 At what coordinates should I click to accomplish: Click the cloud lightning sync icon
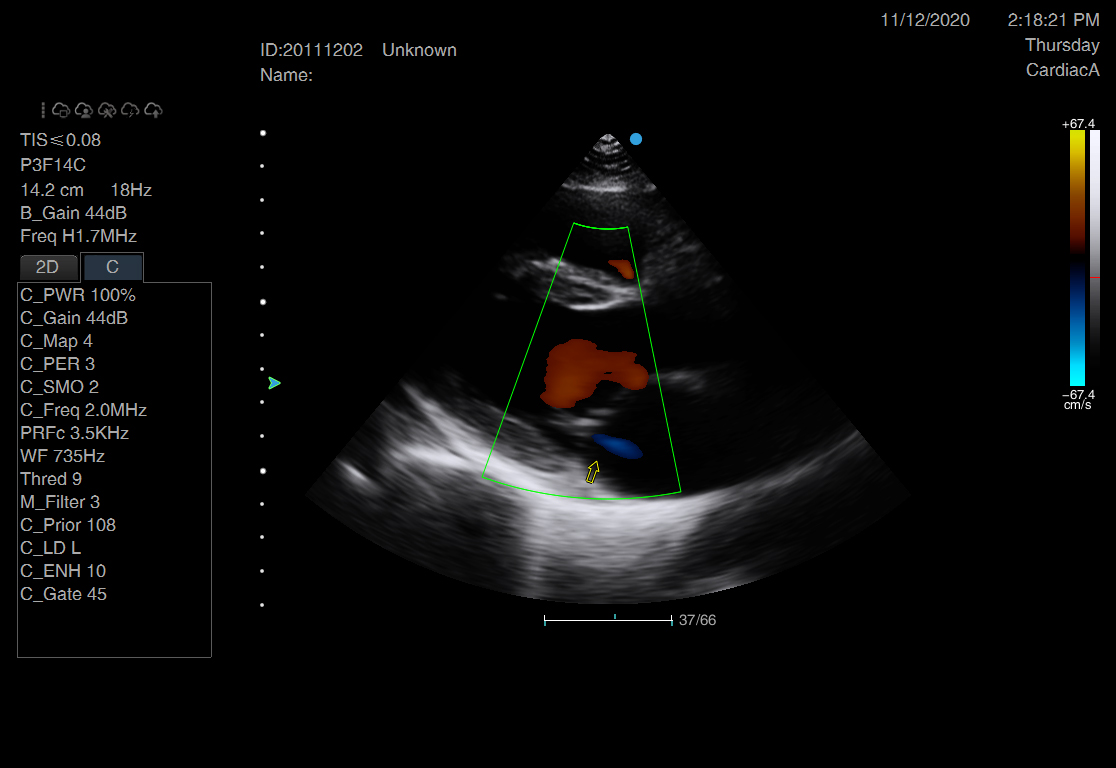130,110
